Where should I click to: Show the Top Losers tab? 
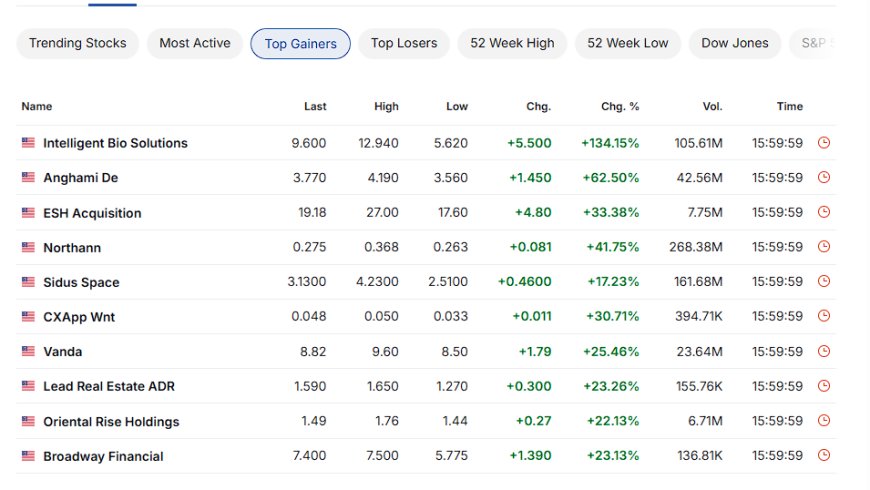[x=404, y=43]
